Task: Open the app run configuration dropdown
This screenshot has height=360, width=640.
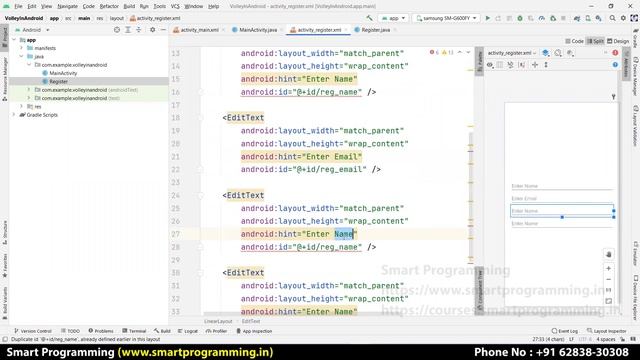Action: pyautogui.click(x=393, y=18)
